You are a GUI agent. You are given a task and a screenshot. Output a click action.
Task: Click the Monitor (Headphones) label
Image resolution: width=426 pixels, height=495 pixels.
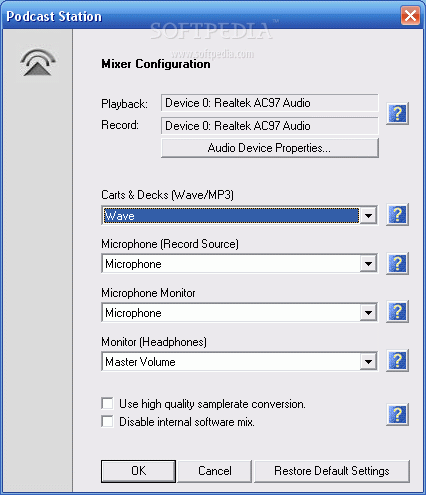coord(154,342)
